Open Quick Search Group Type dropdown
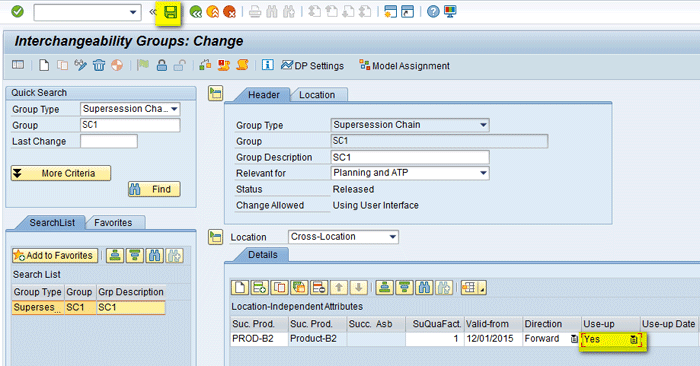 (x=175, y=109)
